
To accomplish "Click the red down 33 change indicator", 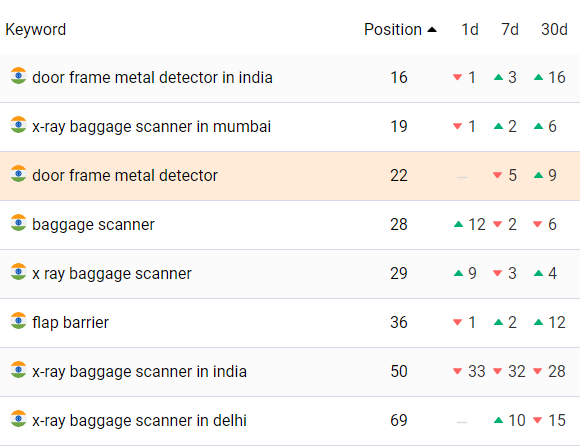I will pyautogui.click(x=469, y=372).
